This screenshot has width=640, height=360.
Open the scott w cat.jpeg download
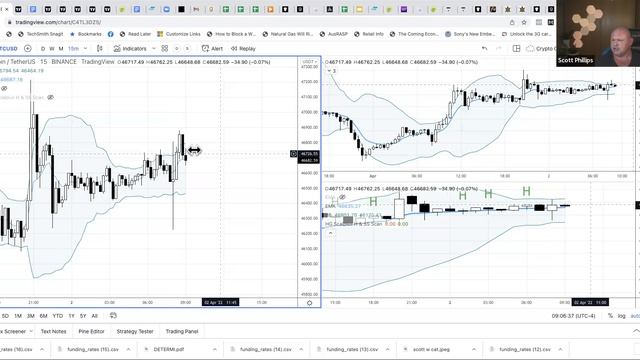(x=431, y=349)
